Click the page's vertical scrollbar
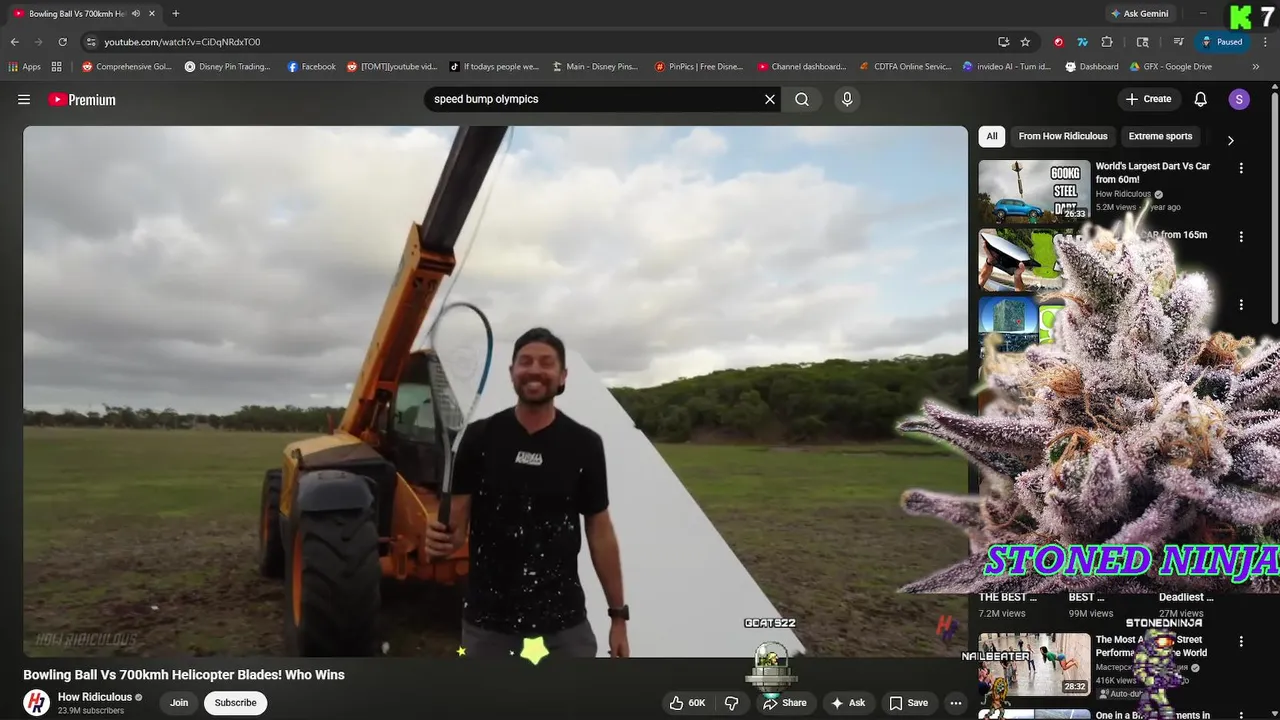This screenshot has width=1280, height=720. click(x=1275, y=208)
